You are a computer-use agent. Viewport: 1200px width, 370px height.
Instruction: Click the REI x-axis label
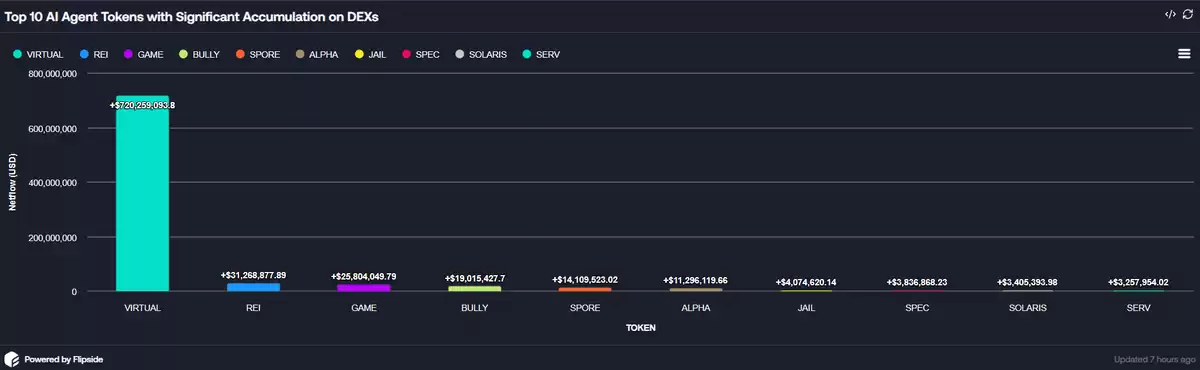pyautogui.click(x=253, y=308)
